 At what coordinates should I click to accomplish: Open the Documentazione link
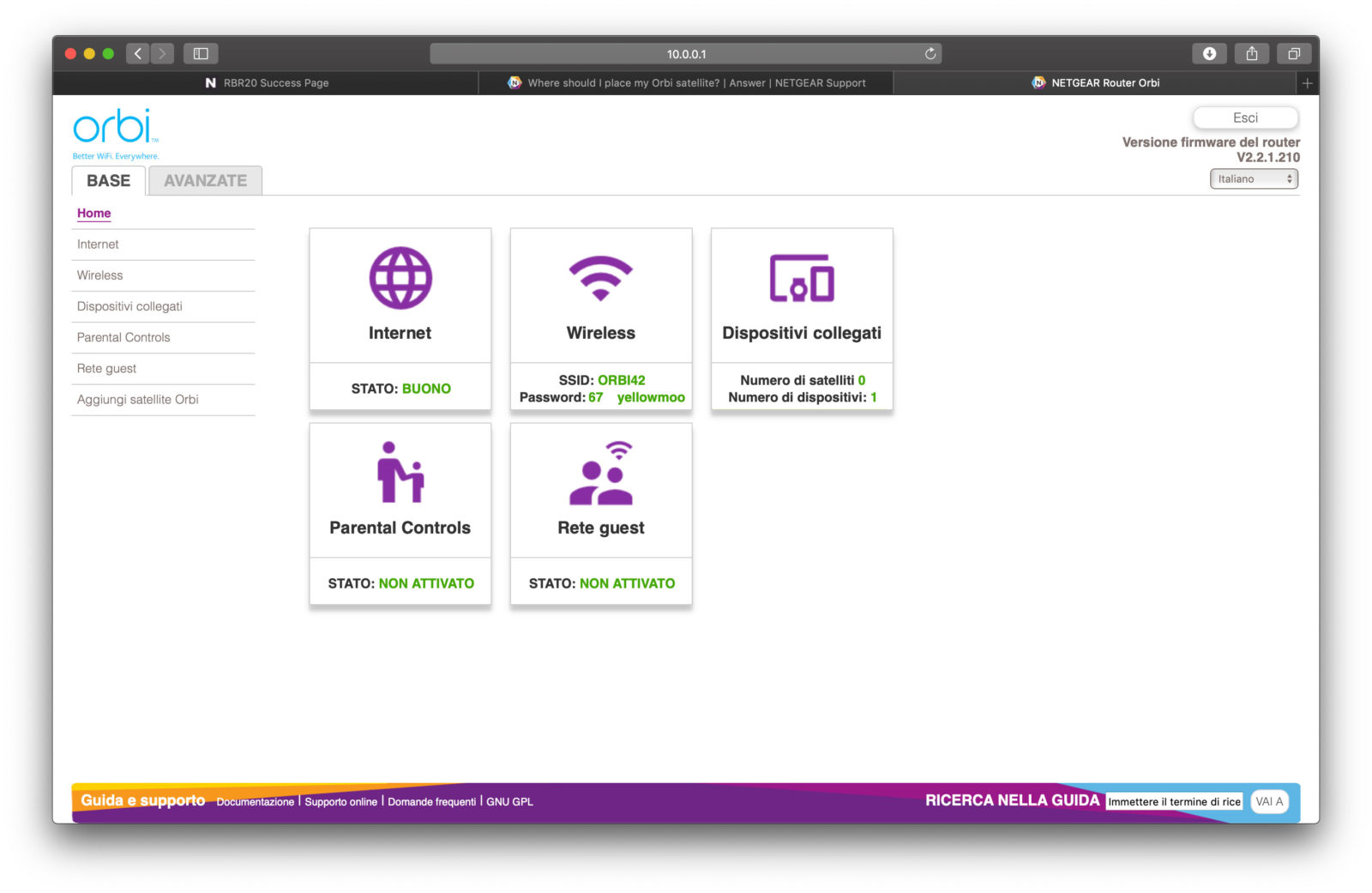(x=255, y=802)
